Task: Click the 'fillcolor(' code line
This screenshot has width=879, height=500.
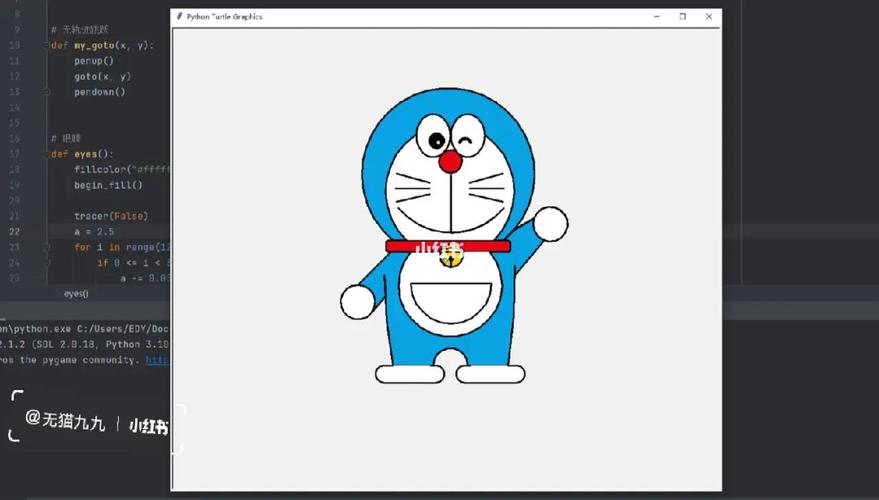Action: pyautogui.click(x=122, y=169)
